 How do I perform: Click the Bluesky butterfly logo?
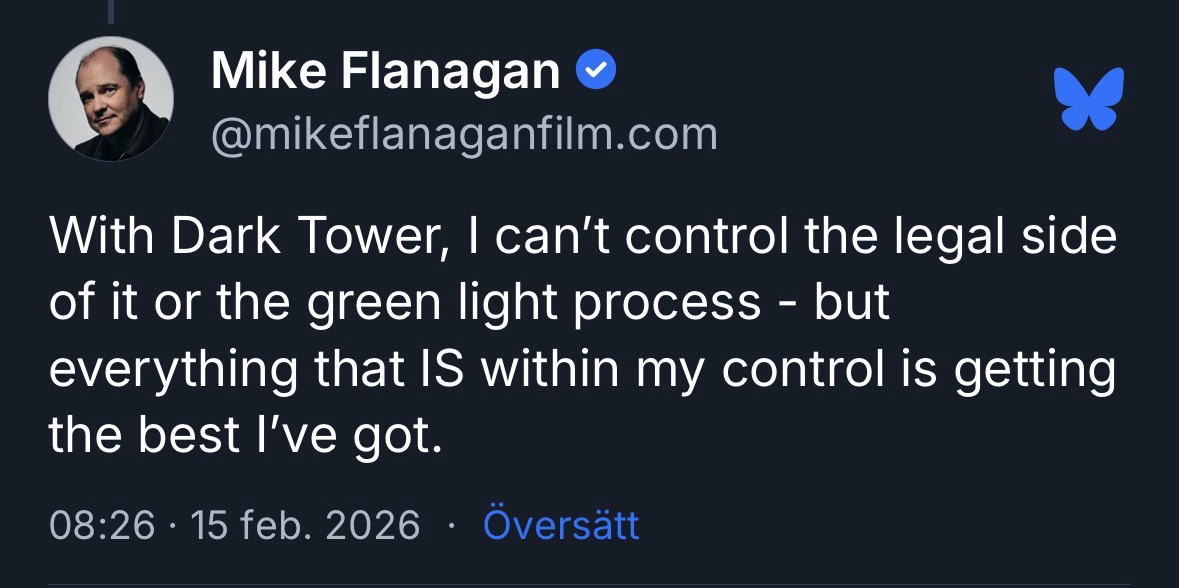click(x=1089, y=98)
